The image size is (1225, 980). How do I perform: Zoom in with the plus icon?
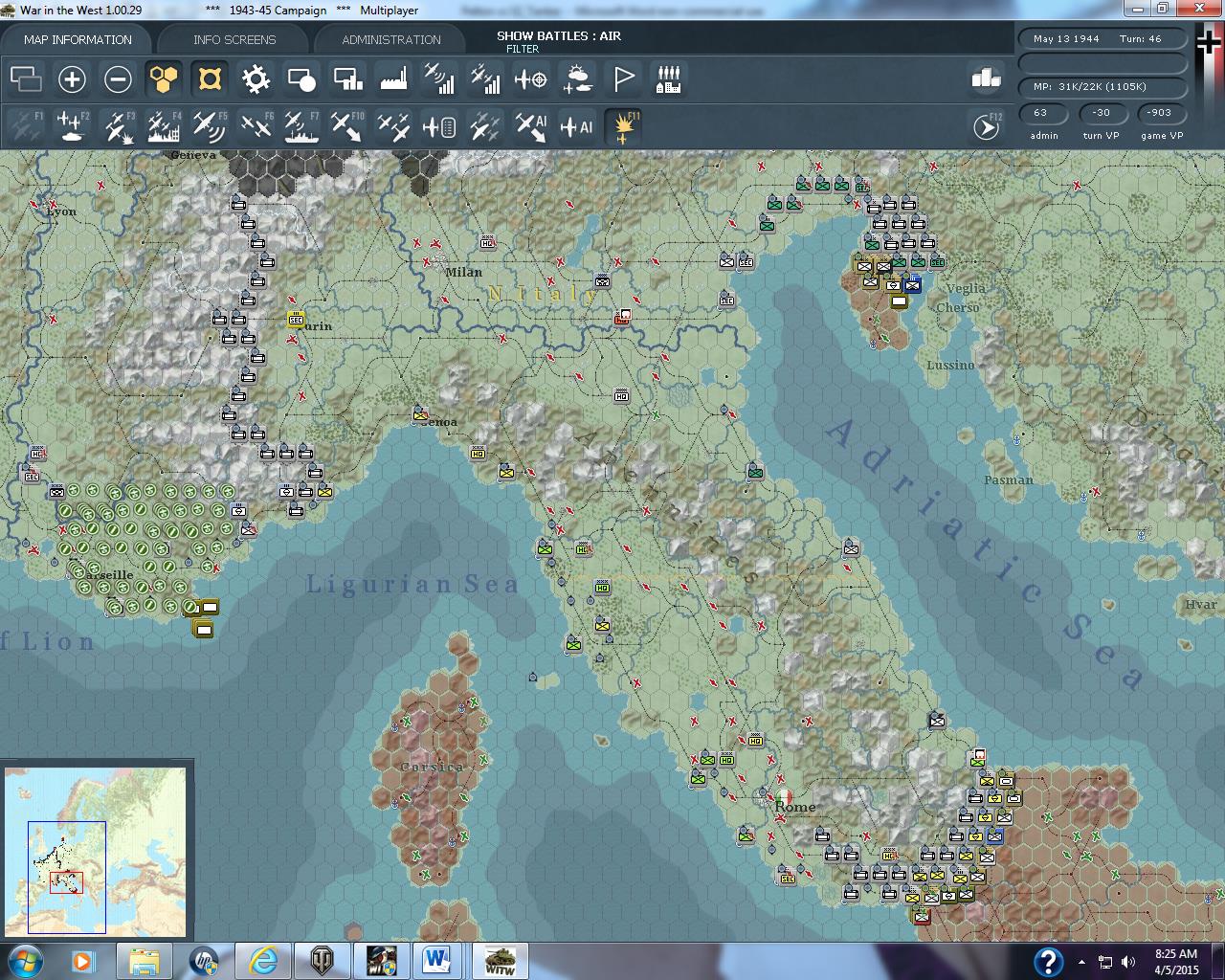click(72, 79)
